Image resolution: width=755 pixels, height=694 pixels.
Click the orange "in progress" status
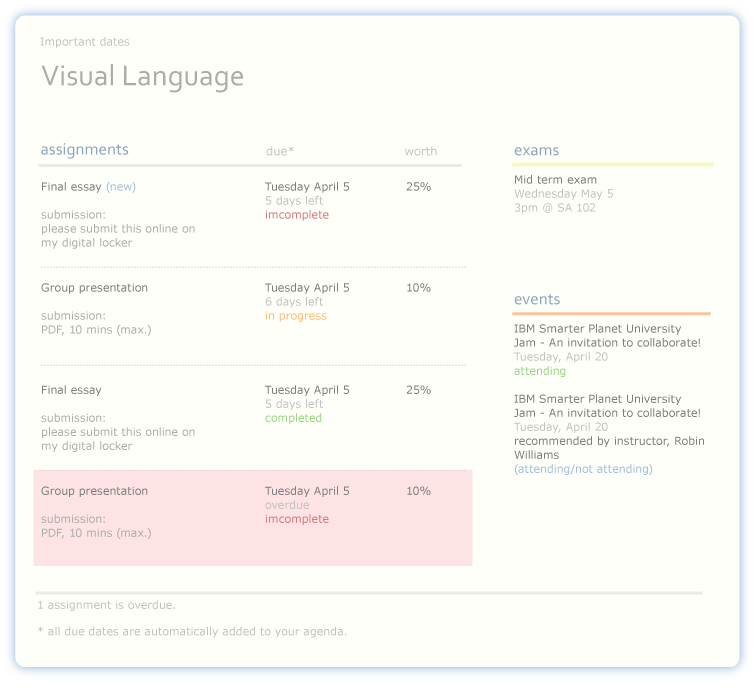295,316
